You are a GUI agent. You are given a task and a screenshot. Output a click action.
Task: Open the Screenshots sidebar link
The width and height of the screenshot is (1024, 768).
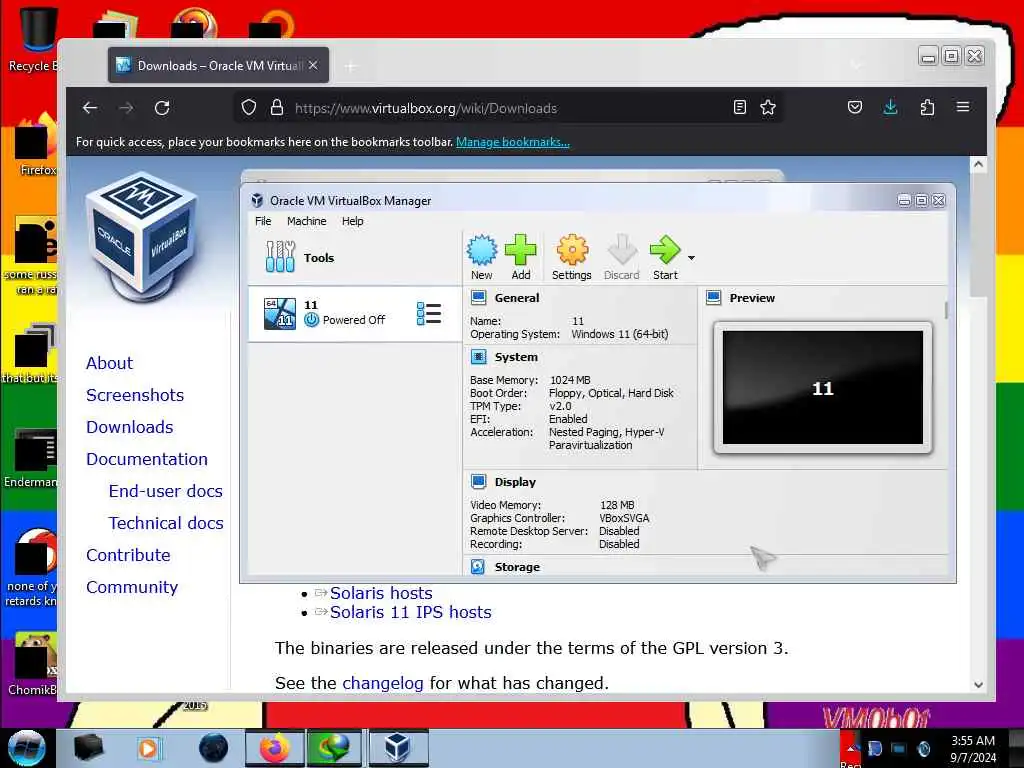coord(135,395)
